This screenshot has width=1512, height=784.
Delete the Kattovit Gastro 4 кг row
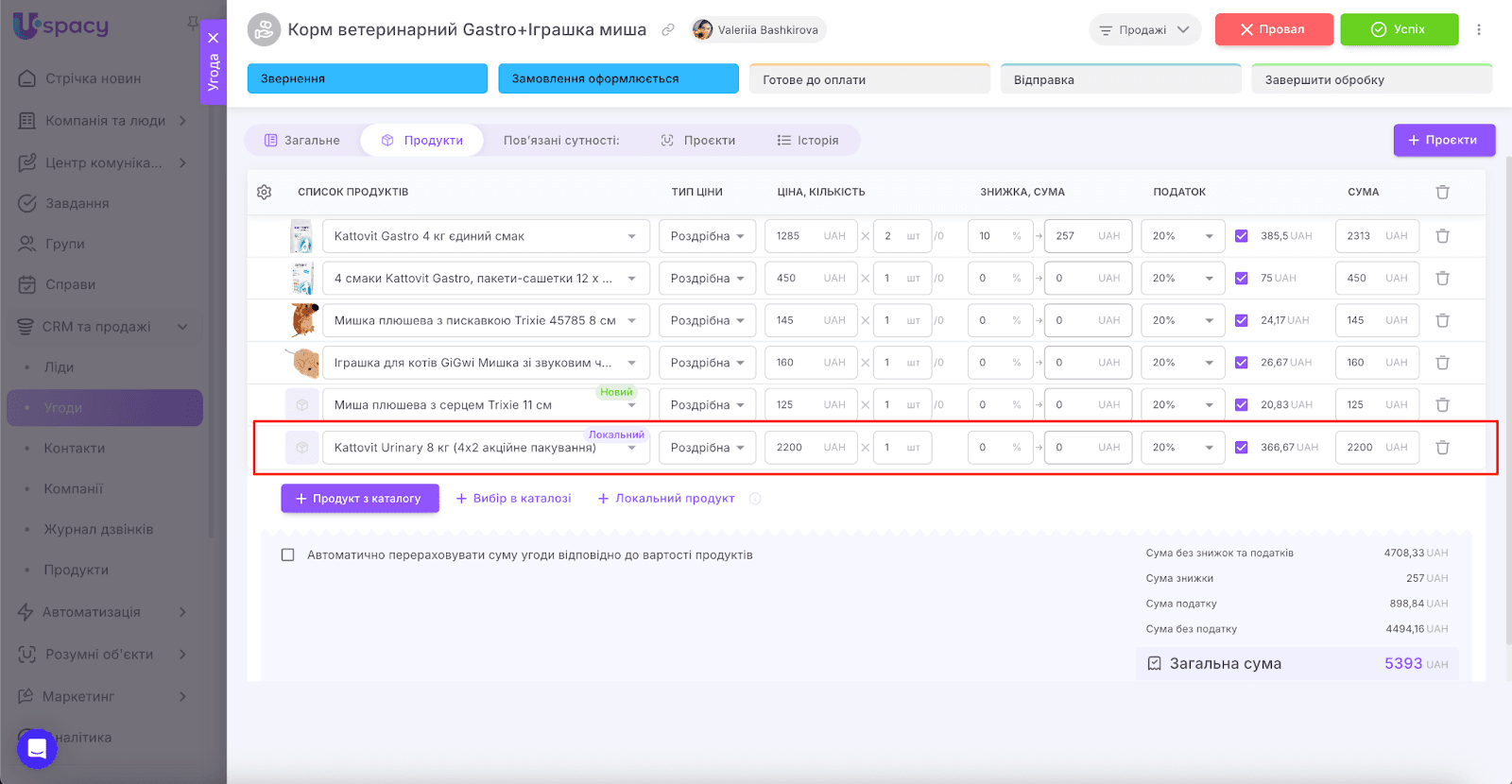[1442, 236]
